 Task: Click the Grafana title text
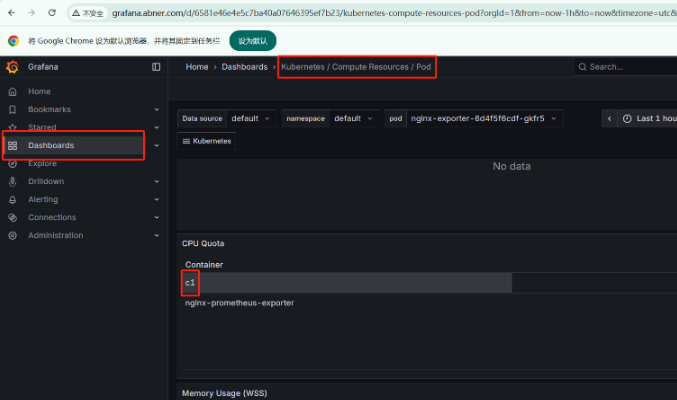43,67
